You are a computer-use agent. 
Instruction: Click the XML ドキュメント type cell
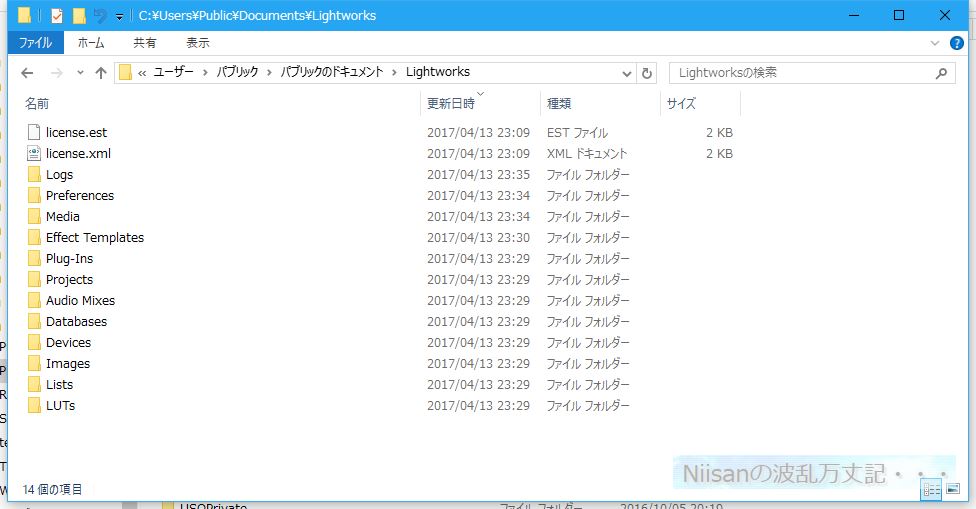(587, 154)
